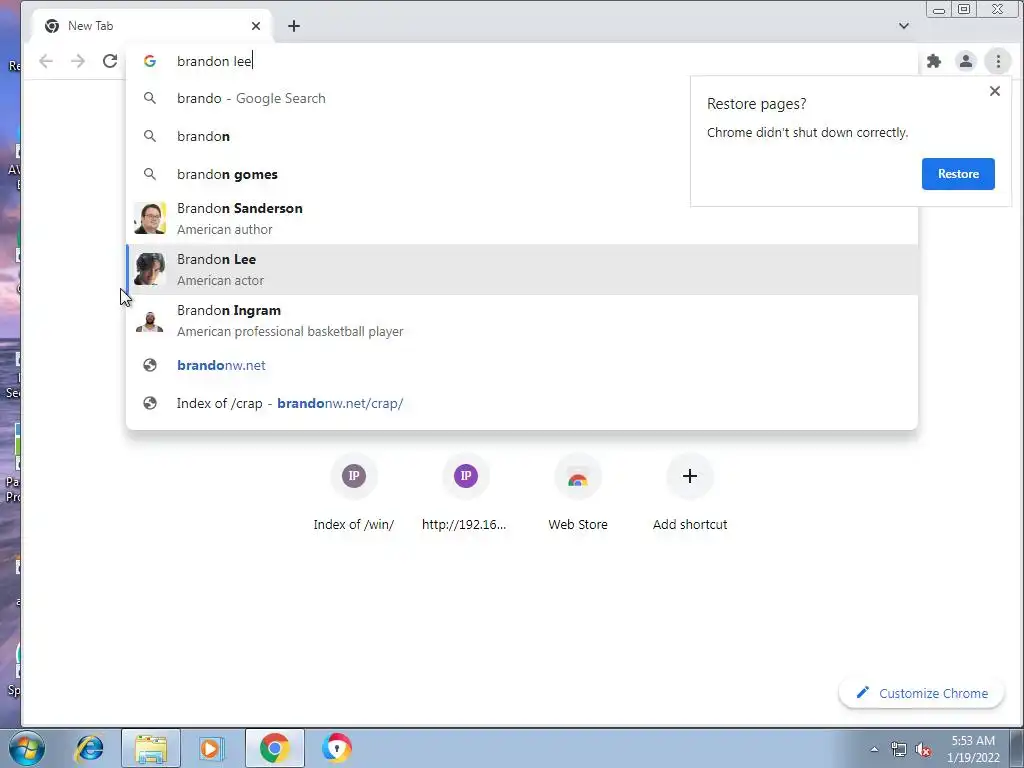Click the magnifier icon beside 'brandon gomes'
Image resolution: width=1024 pixels, height=768 pixels.
150,174
